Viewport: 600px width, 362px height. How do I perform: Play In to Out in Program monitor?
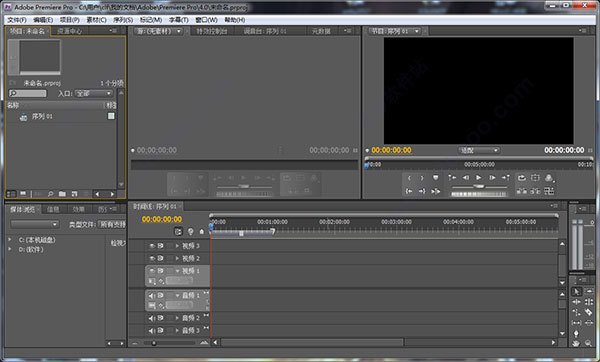pyautogui.click(x=435, y=191)
